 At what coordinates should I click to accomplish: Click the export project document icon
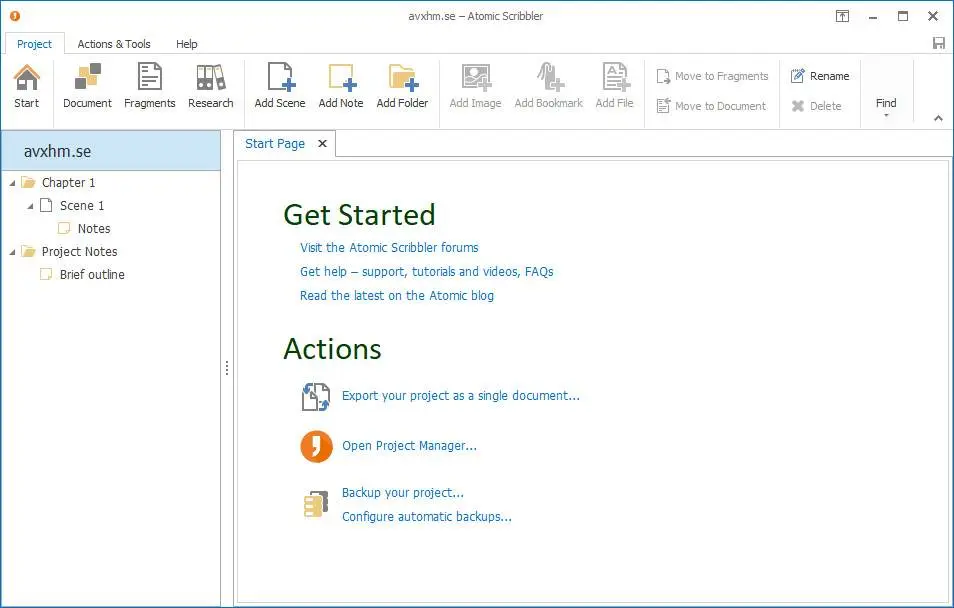point(316,397)
